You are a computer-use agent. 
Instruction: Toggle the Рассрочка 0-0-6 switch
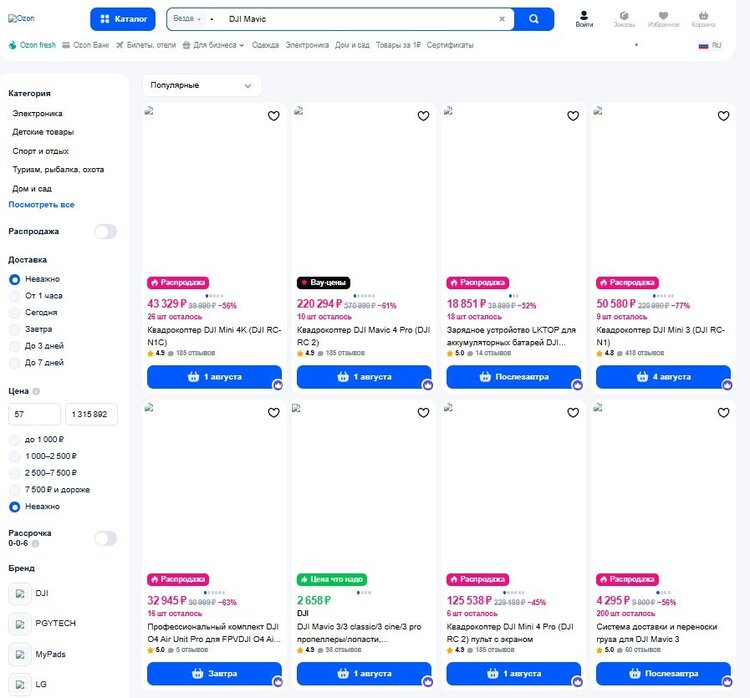tap(106, 538)
